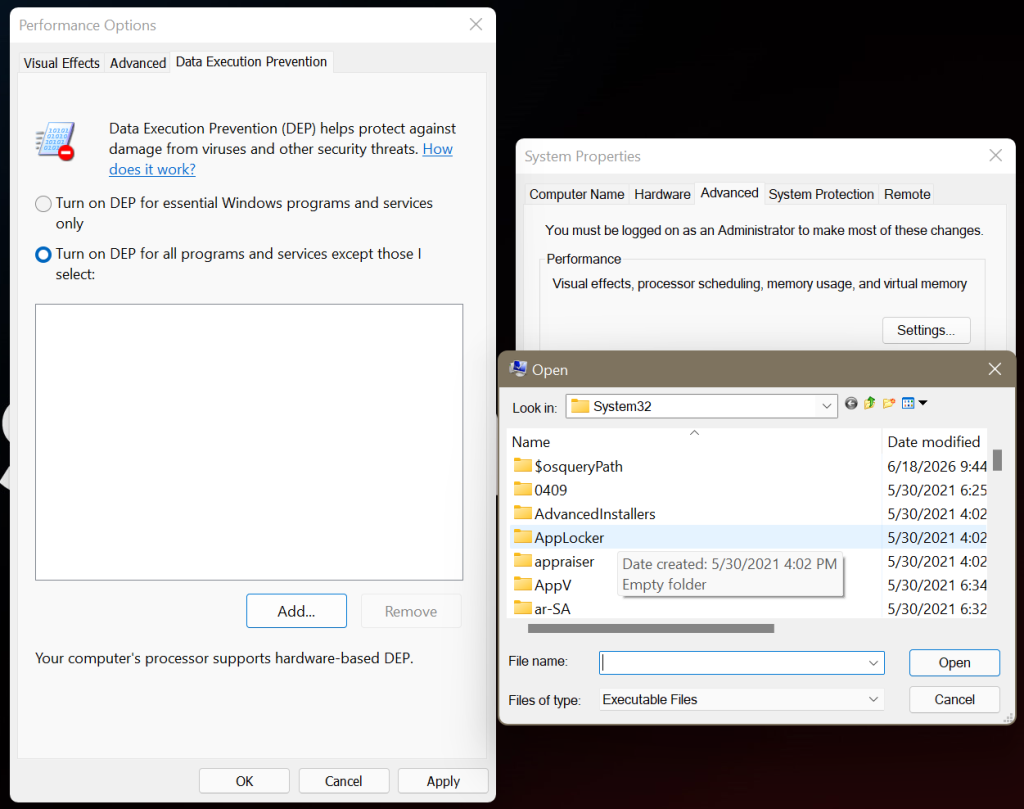The height and width of the screenshot is (809, 1024).
Task: Select Advanced tab in System Properties
Action: [729, 193]
